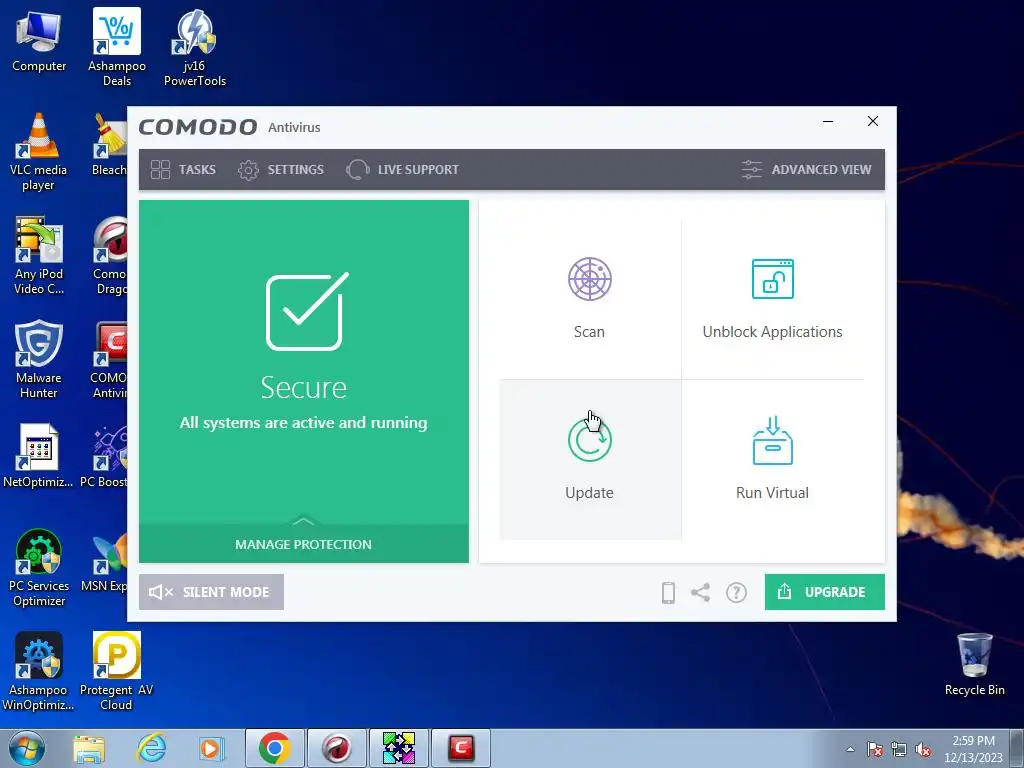Open the Tasks menu in Comodo

pyautogui.click(x=183, y=170)
